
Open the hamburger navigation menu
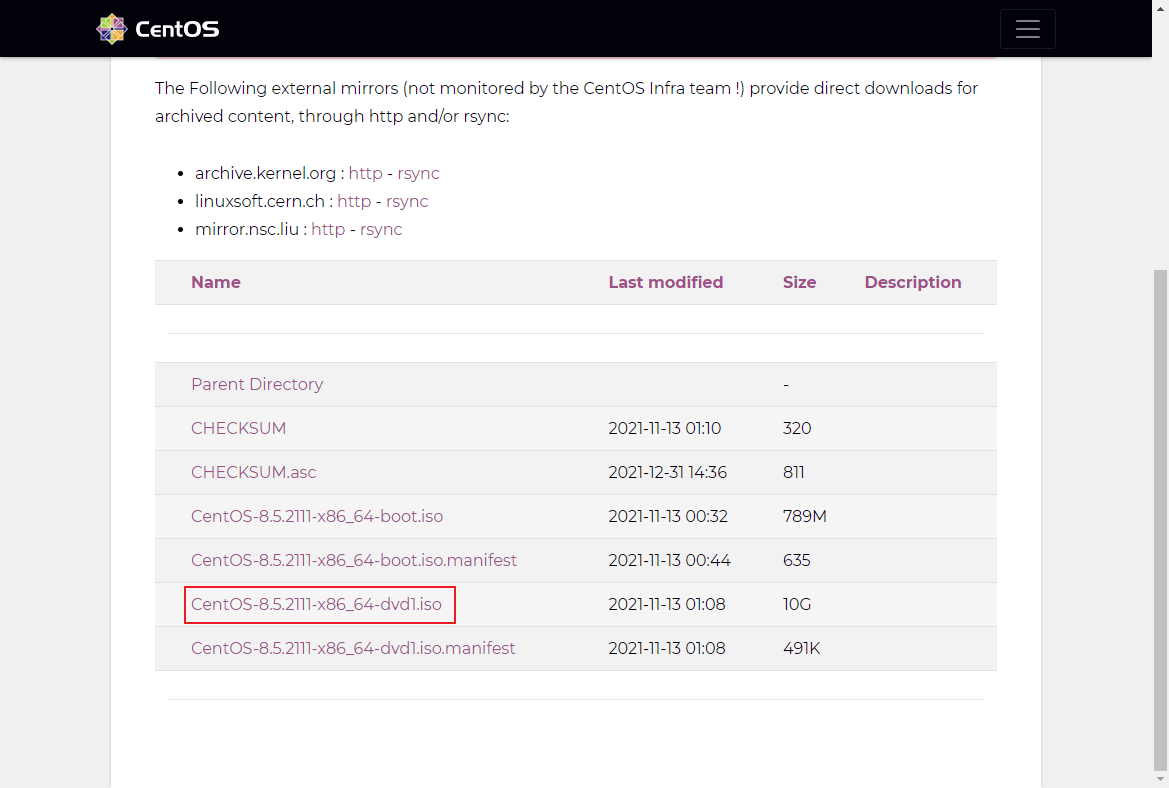(x=1027, y=29)
